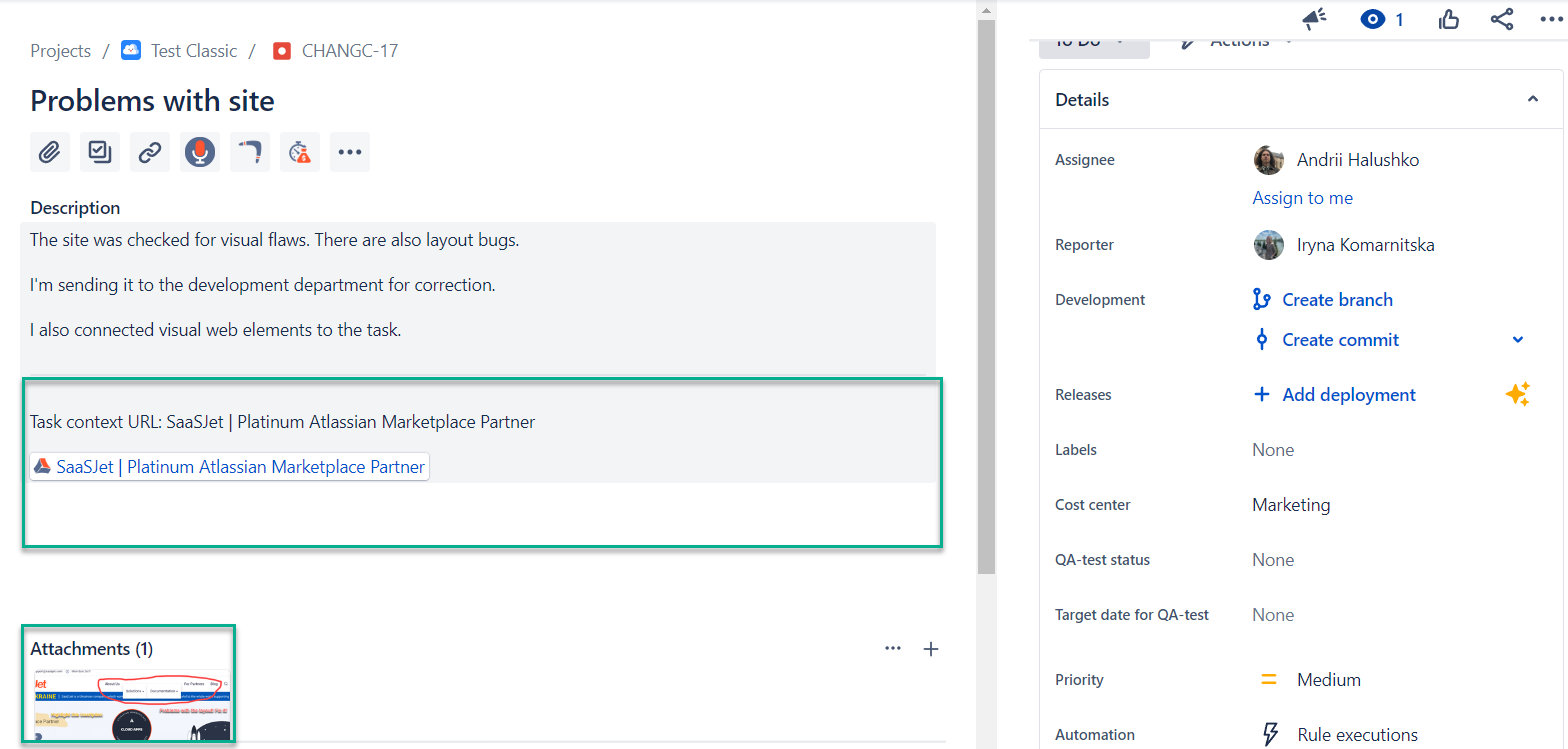Click Add deployment in Releases

[1349, 394]
